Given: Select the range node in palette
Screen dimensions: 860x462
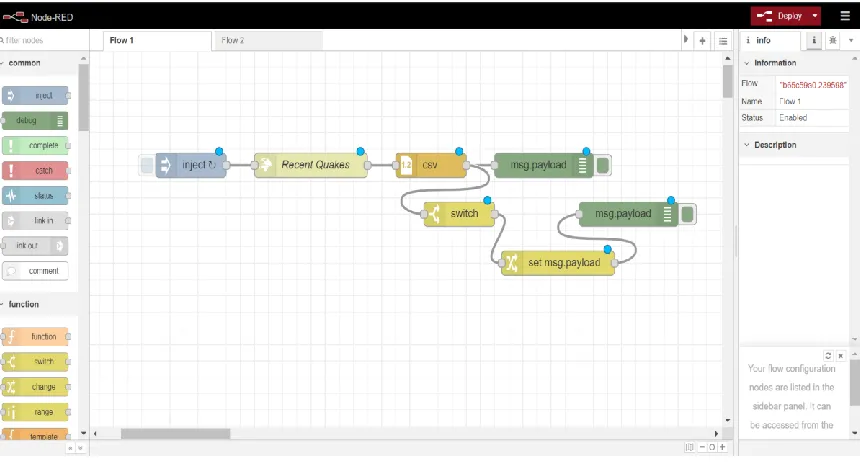Looking at the screenshot, I should 36,412.
